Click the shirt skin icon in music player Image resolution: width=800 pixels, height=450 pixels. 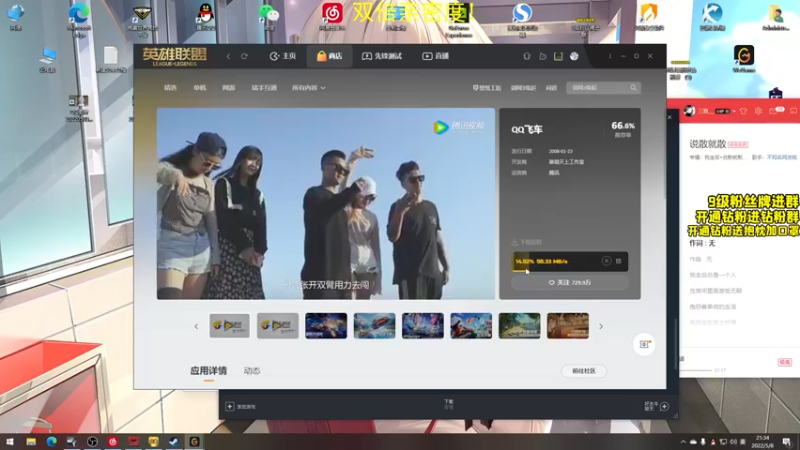743,111
